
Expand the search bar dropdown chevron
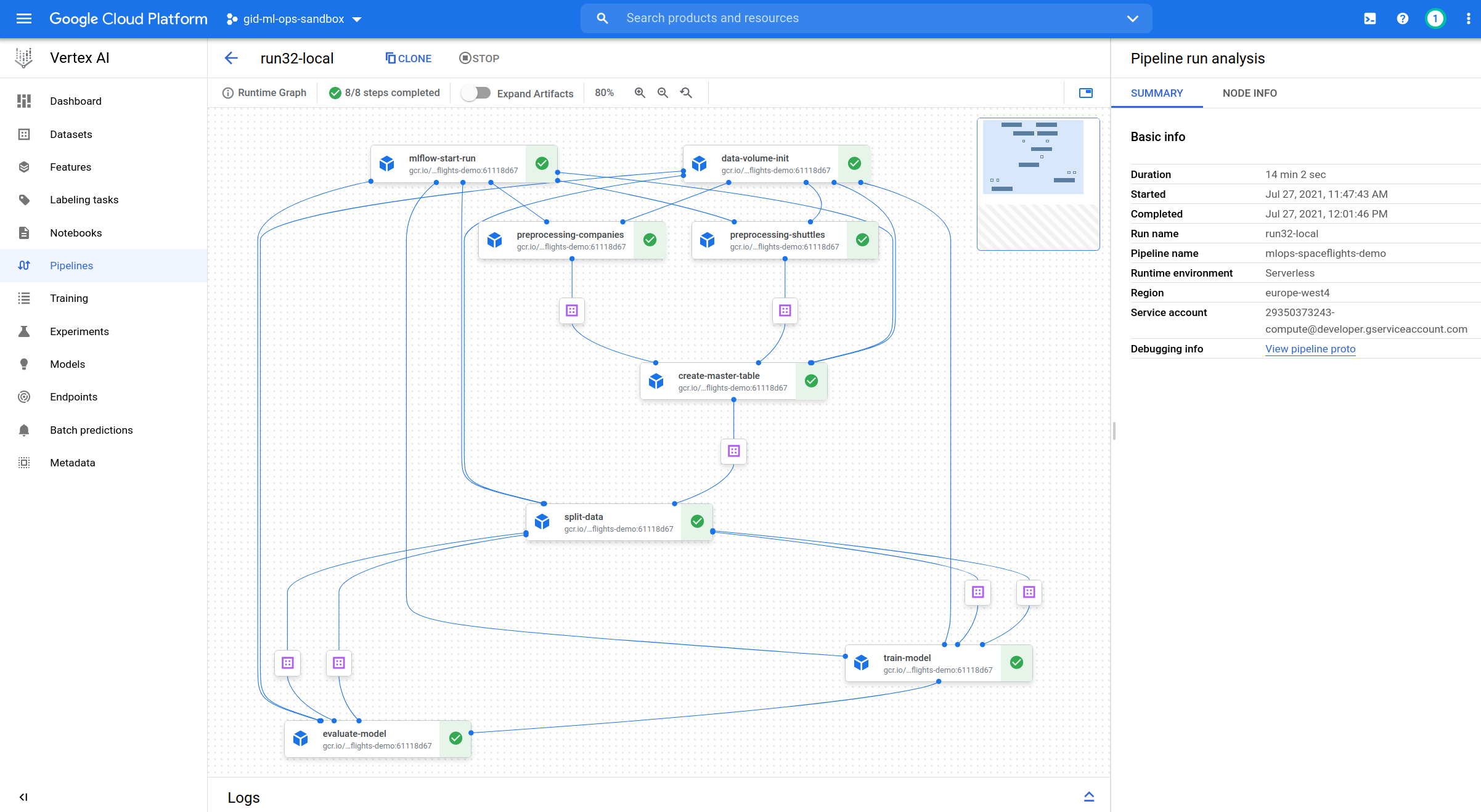tap(1133, 18)
